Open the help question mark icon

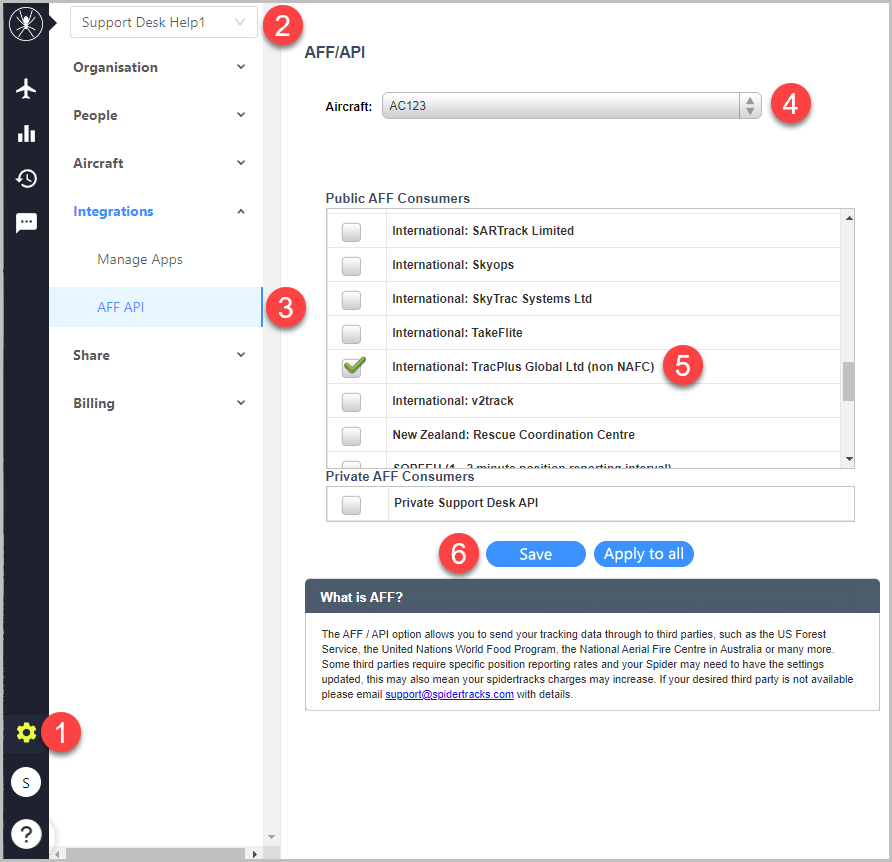26,834
